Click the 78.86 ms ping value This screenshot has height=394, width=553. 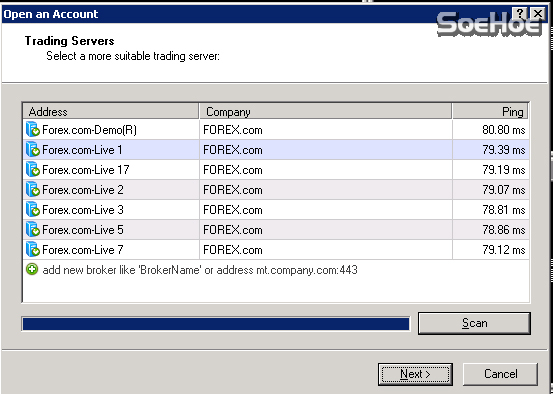[504, 231]
